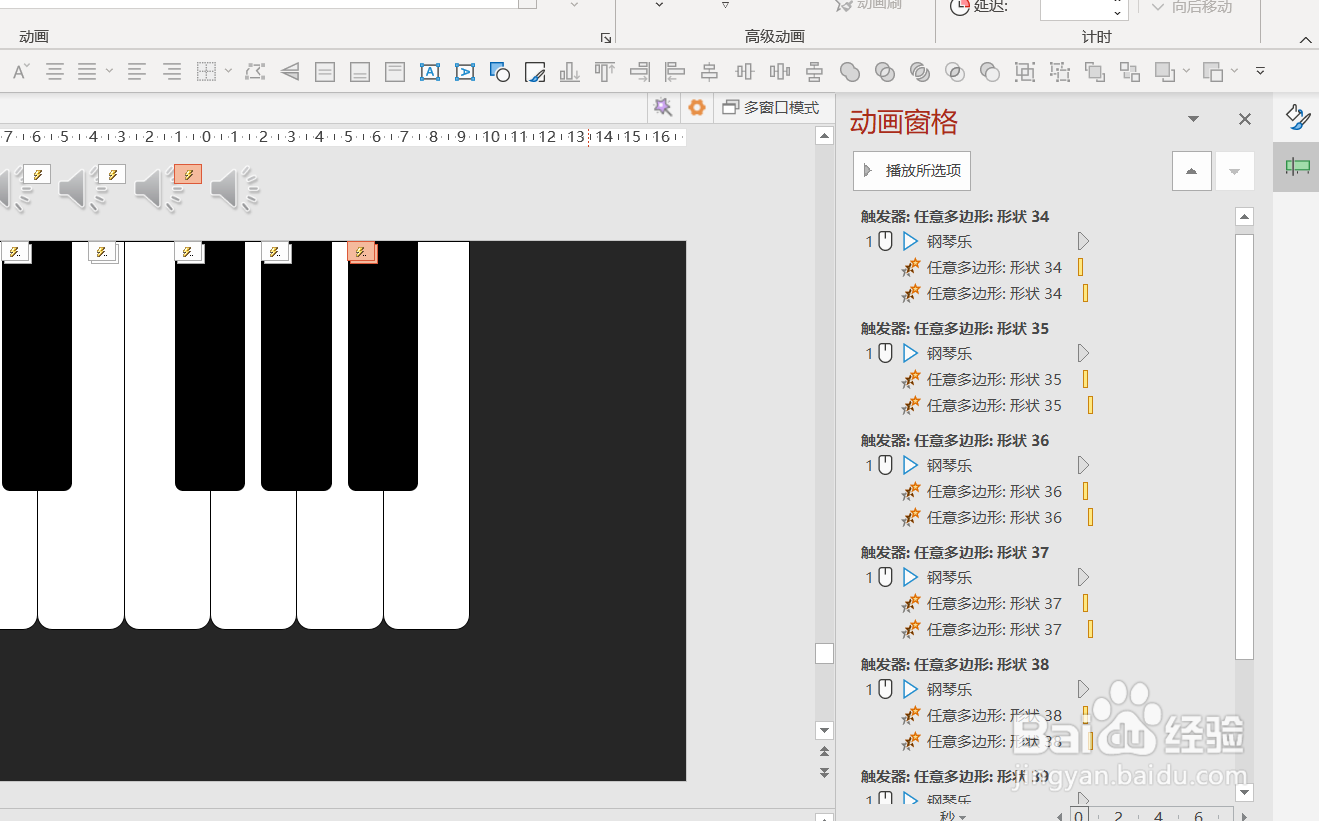
Task: Click the justify text alignment icon
Action: tap(88, 72)
